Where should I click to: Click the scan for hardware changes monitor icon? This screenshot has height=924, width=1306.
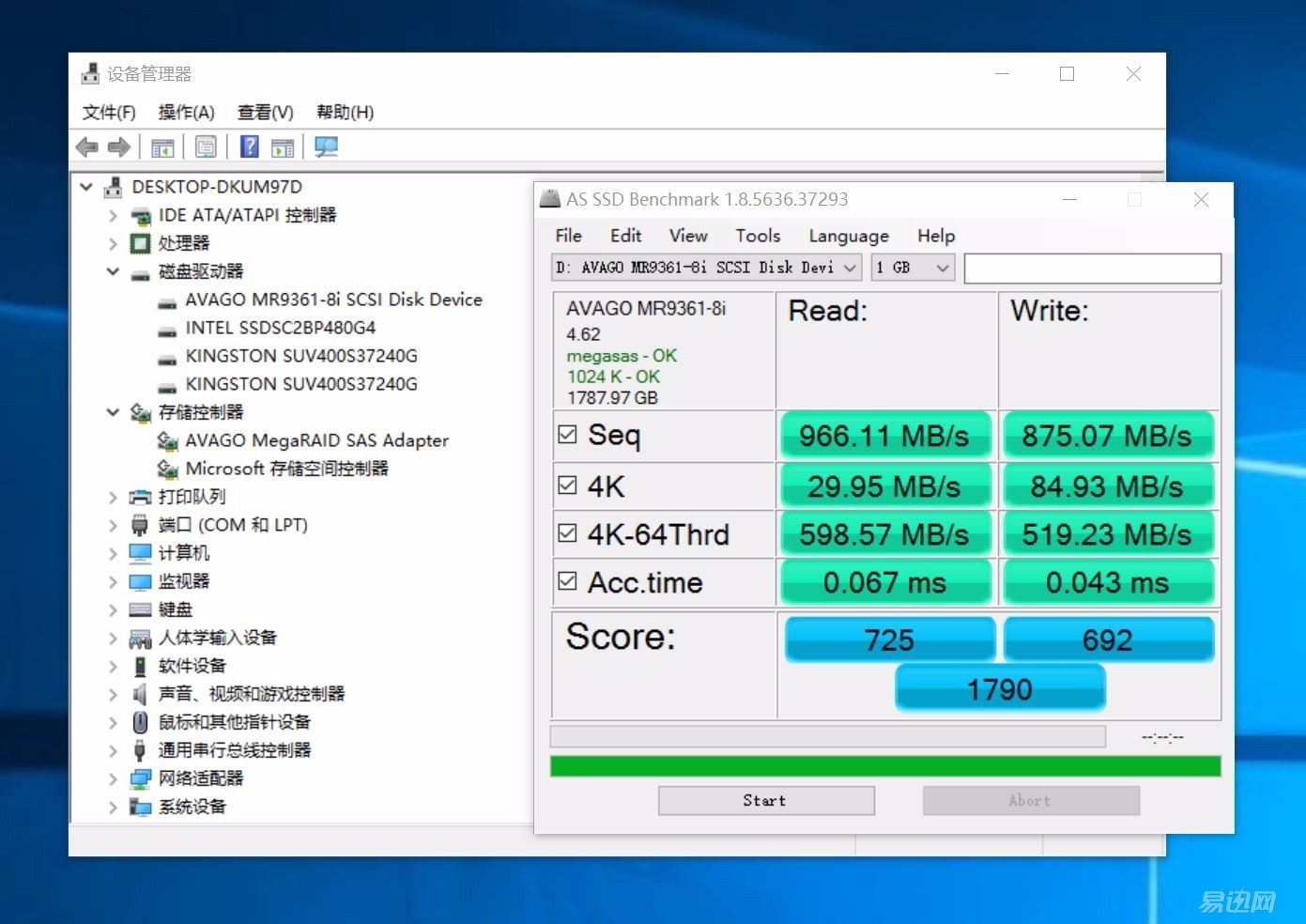326,147
